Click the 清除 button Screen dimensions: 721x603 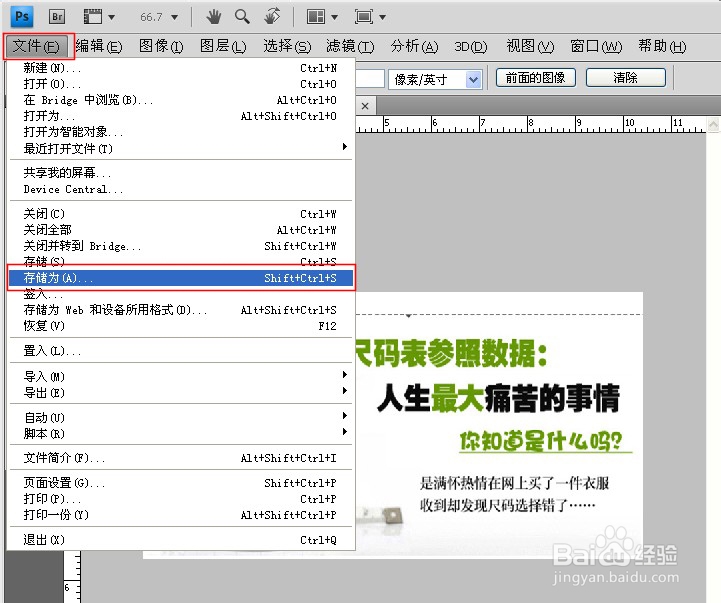(x=626, y=78)
